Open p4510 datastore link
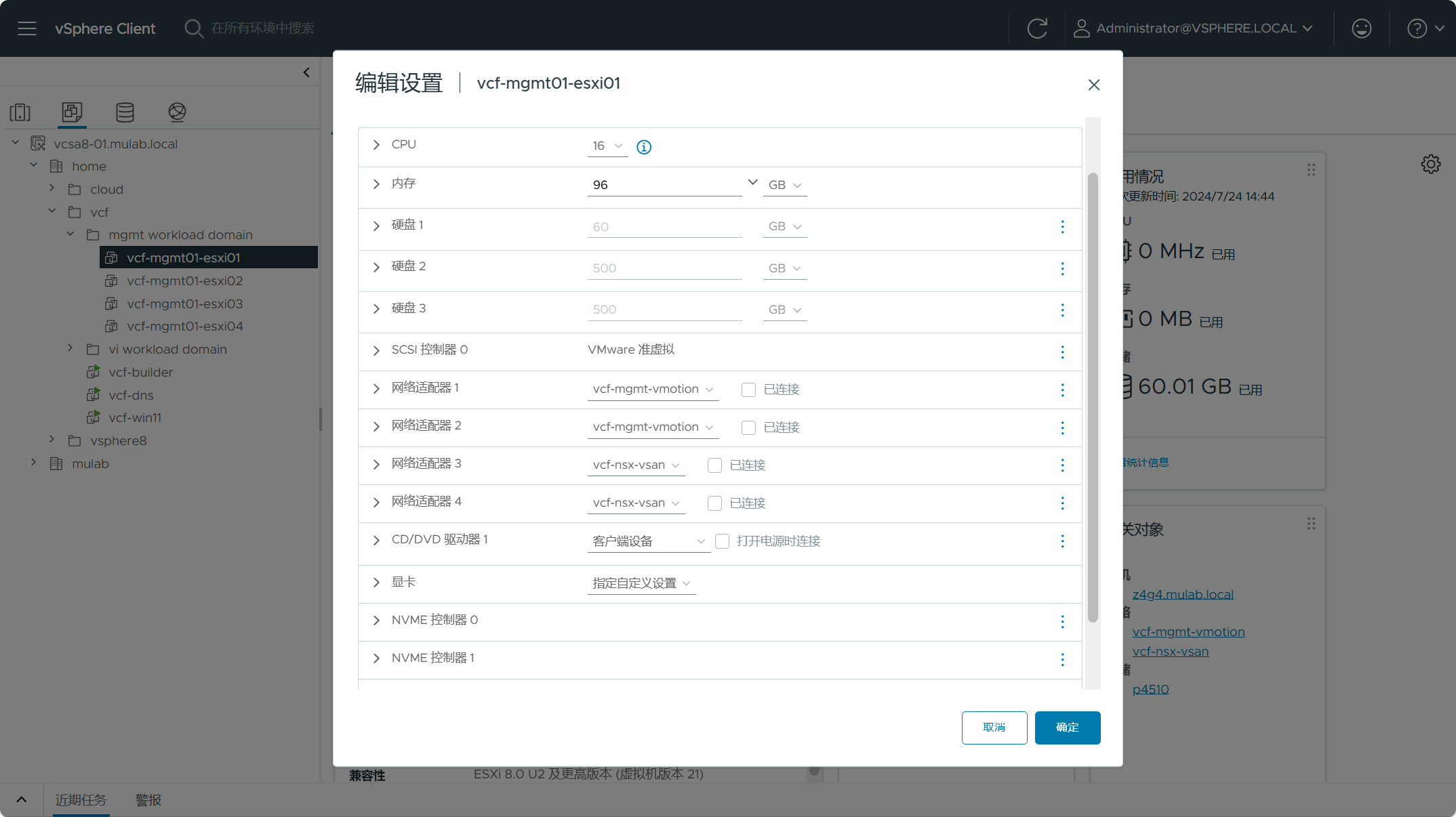Viewport: 1456px width, 817px height. [x=1150, y=690]
